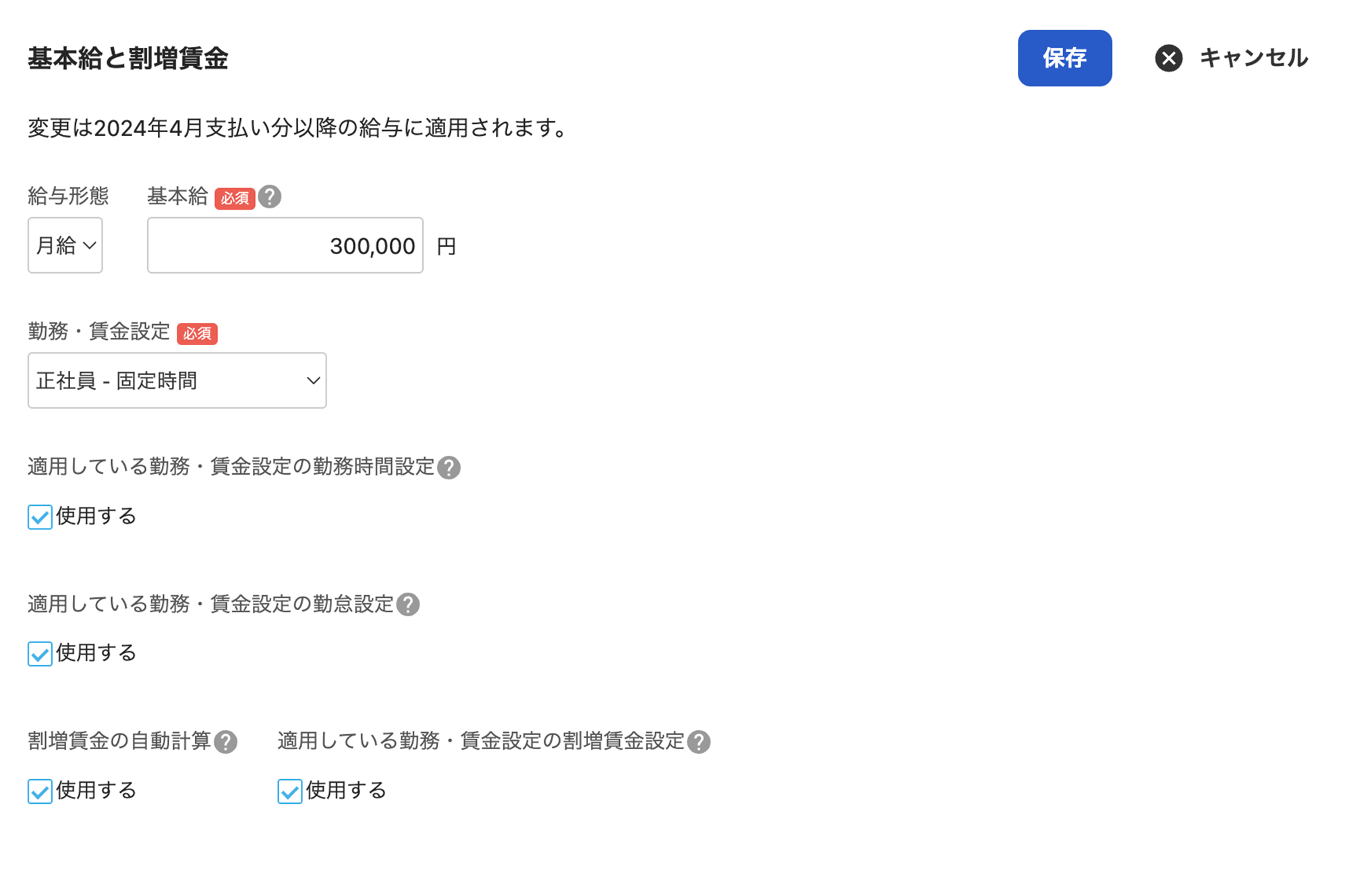This screenshot has height=896, width=1349.
Task: Click help icon beside 割増賃金設定 heading
Action: [699, 742]
